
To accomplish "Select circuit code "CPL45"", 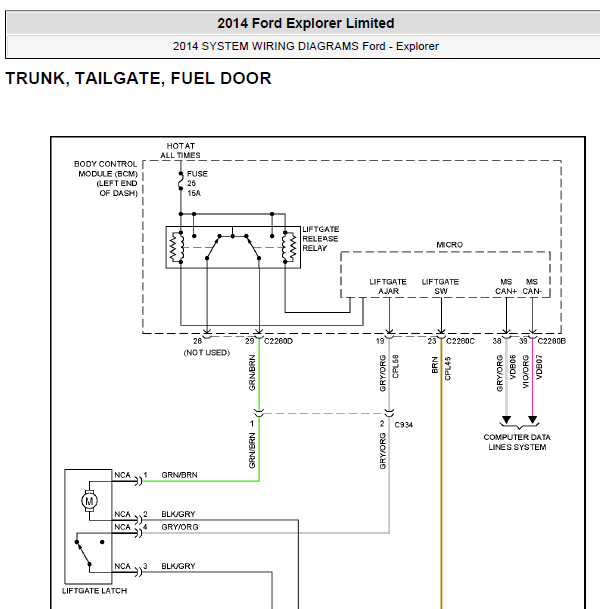I will (x=448, y=369).
